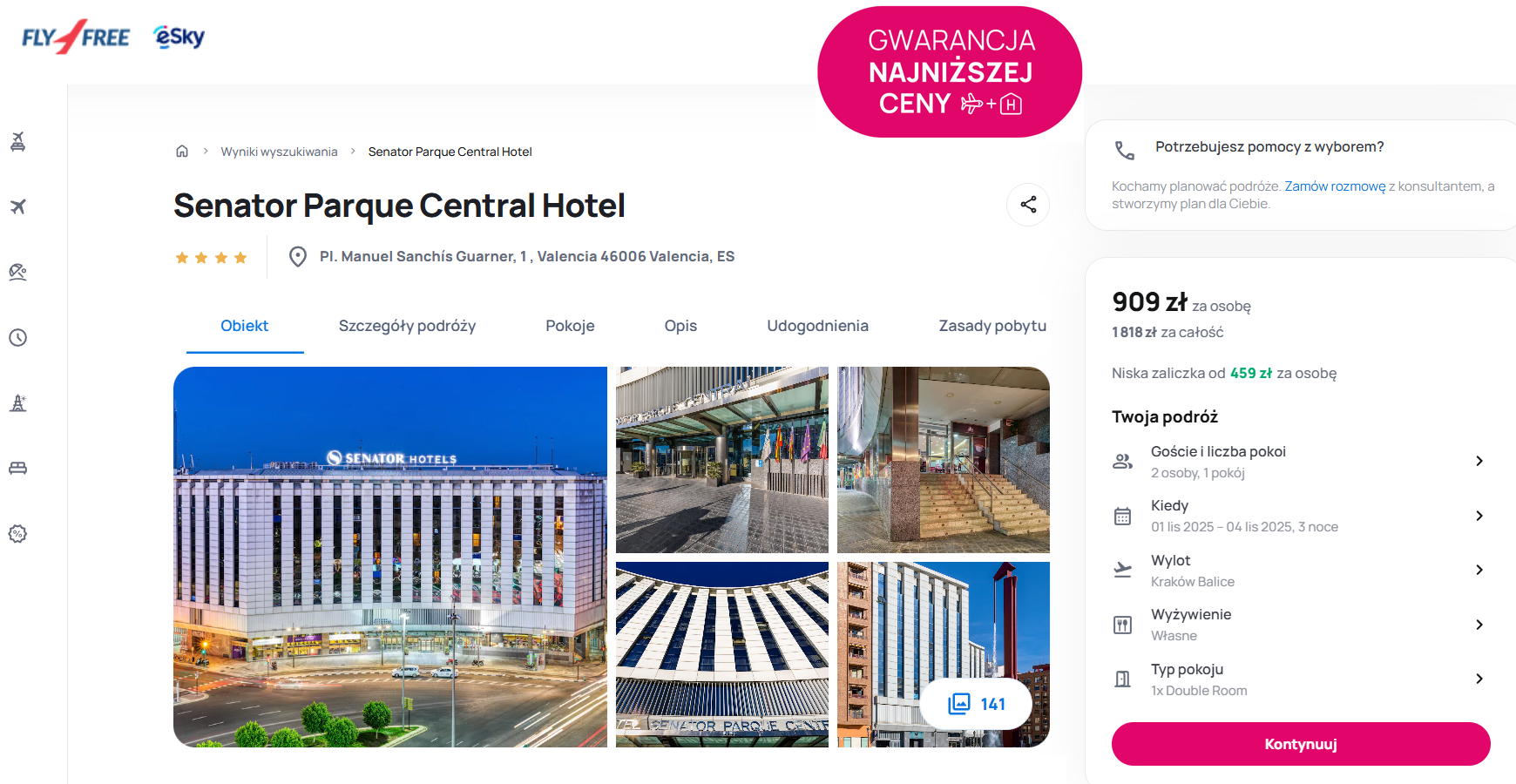This screenshot has height=784, width=1516.
Task: Switch to the Pokoje tab
Action: [x=570, y=326]
